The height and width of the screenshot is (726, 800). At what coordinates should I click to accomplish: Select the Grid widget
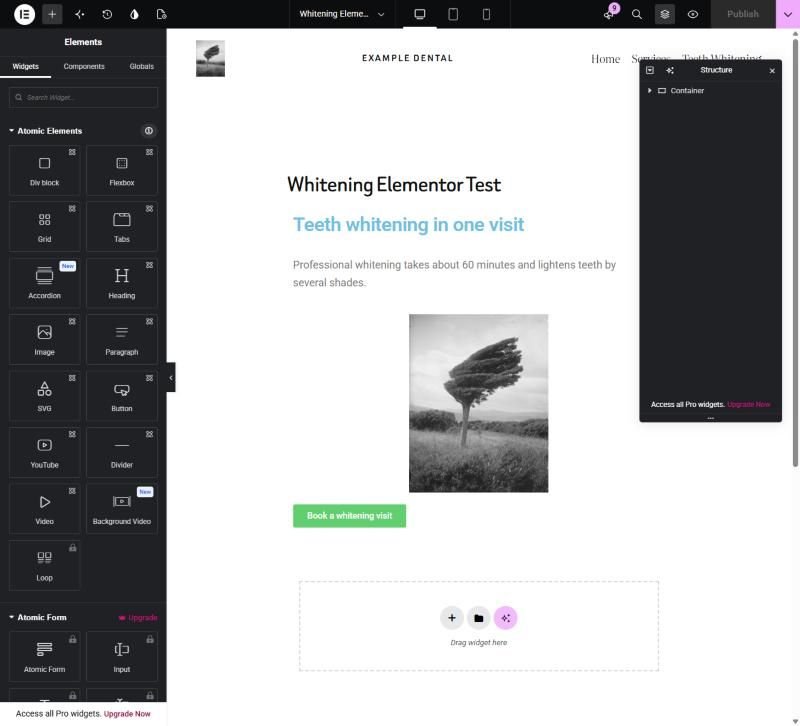point(44,227)
